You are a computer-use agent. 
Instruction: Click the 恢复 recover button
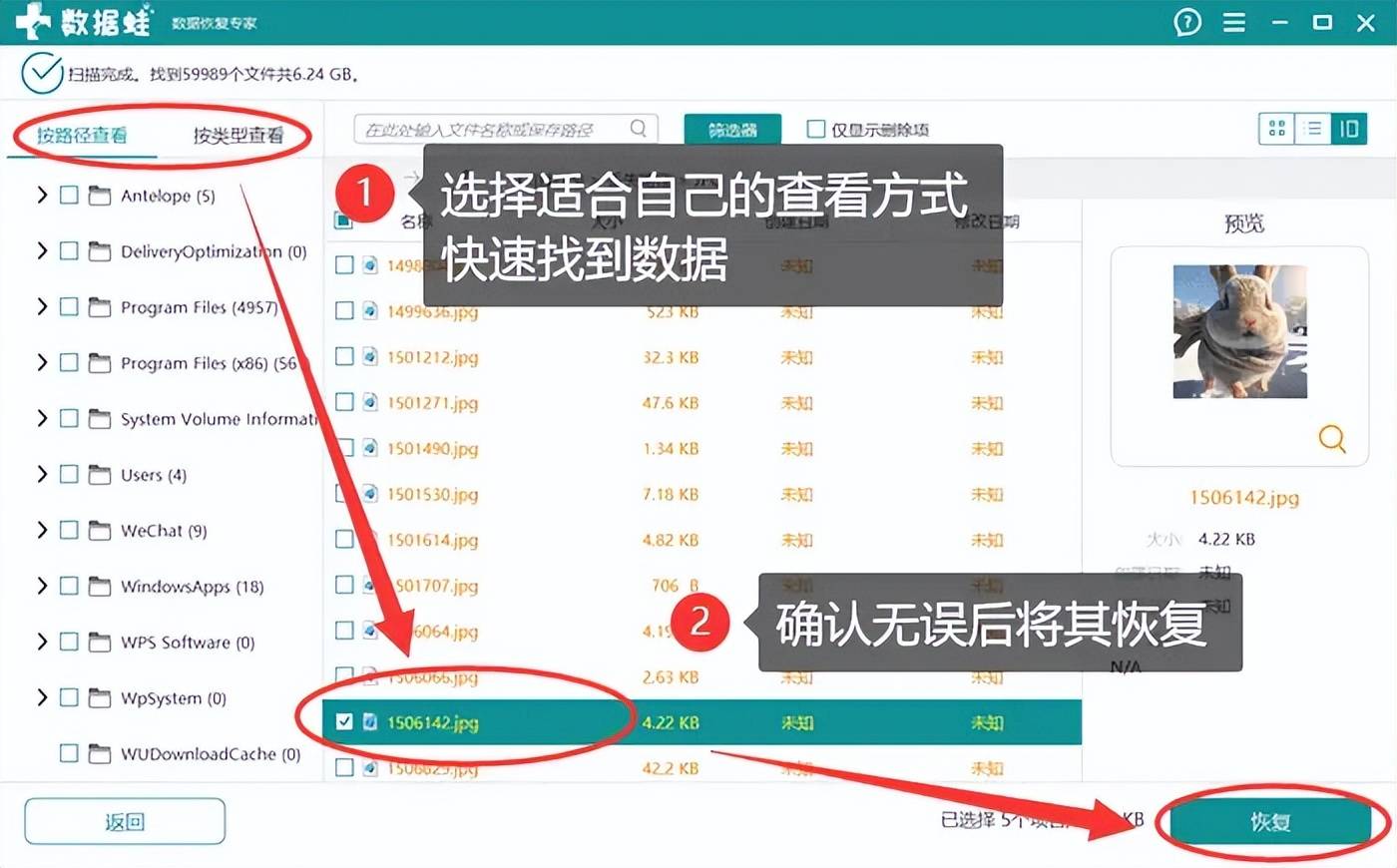point(1270,822)
